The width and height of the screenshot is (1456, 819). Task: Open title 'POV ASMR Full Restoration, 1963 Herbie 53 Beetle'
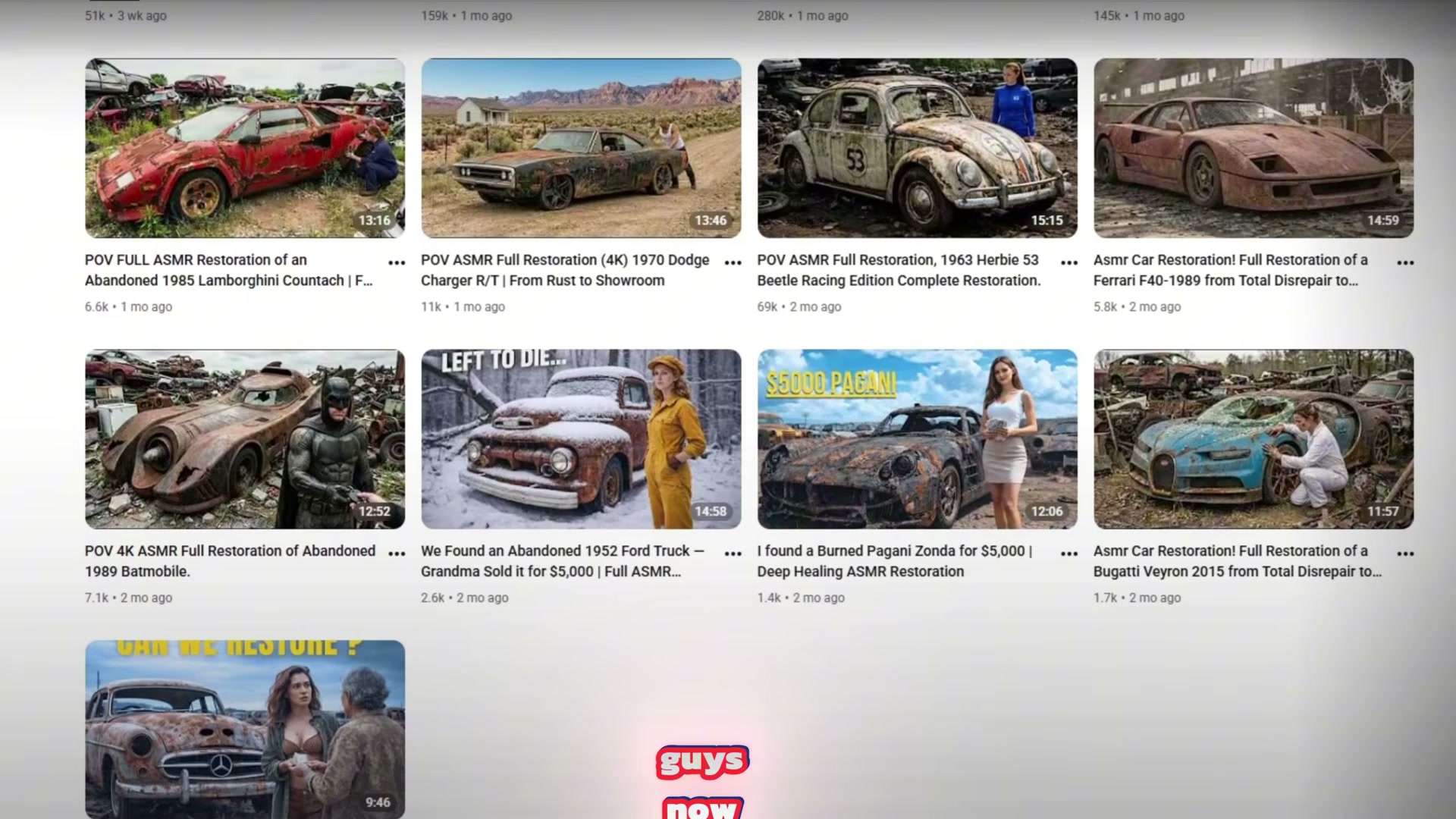point(899,270)
